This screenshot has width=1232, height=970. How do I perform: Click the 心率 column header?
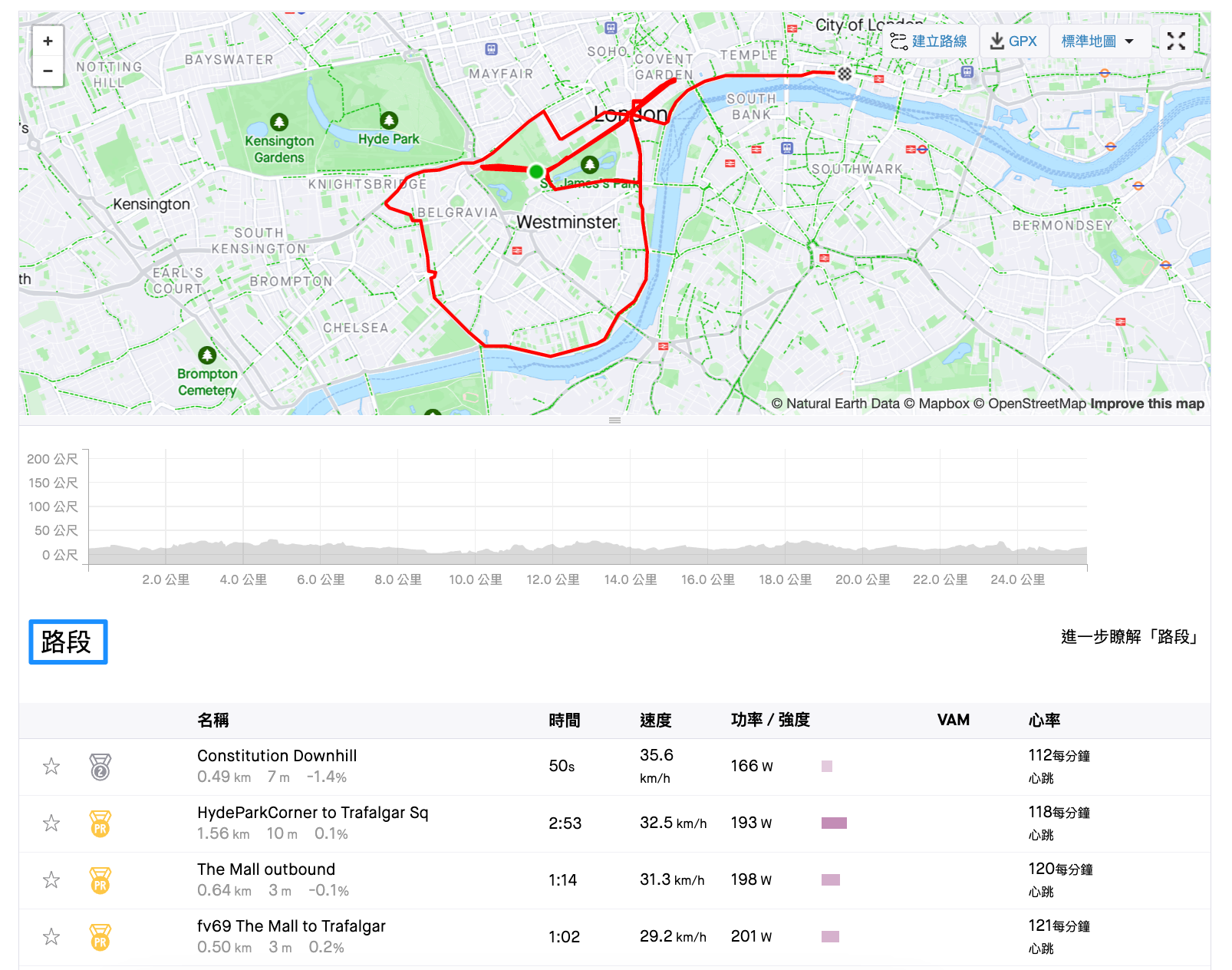(1044, 720)
